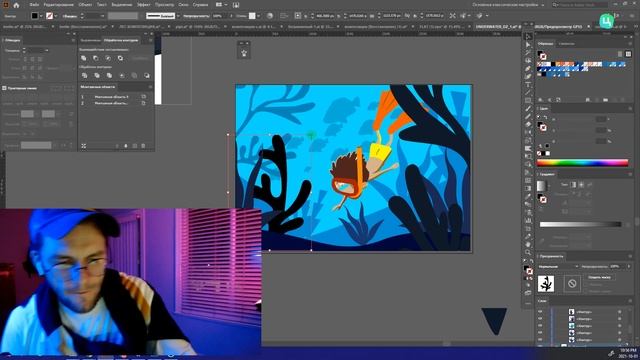The image size is (640, 360).
Task: Click the Minus Front shape mode icon
Action: [96, 58]
